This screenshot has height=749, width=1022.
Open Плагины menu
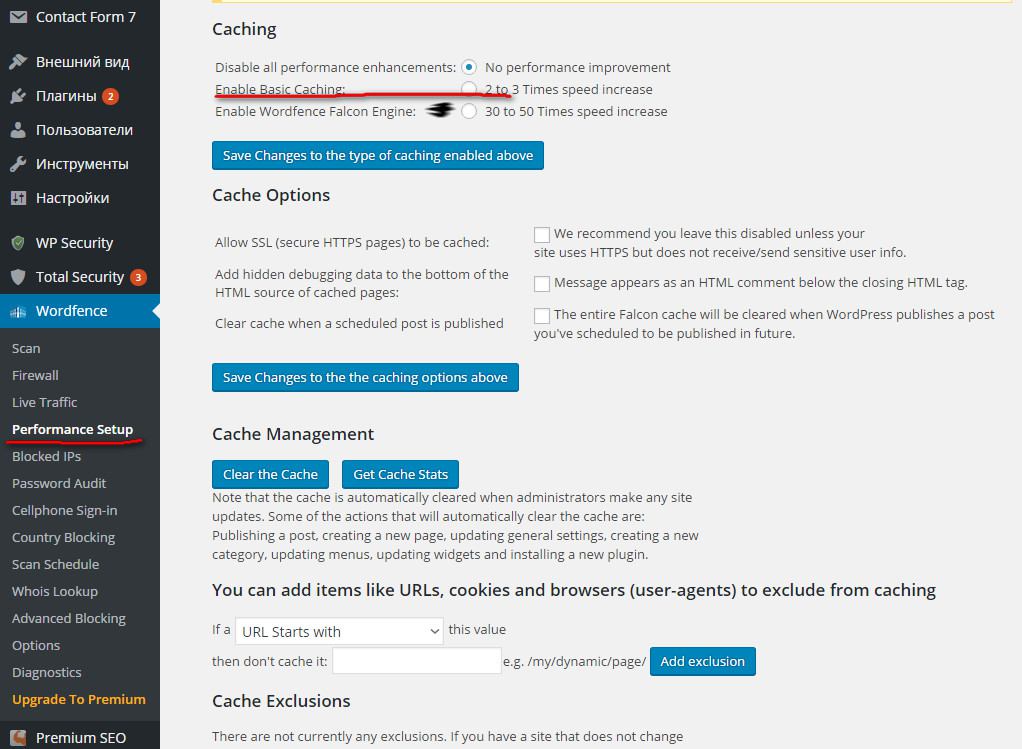click(80, 96)
